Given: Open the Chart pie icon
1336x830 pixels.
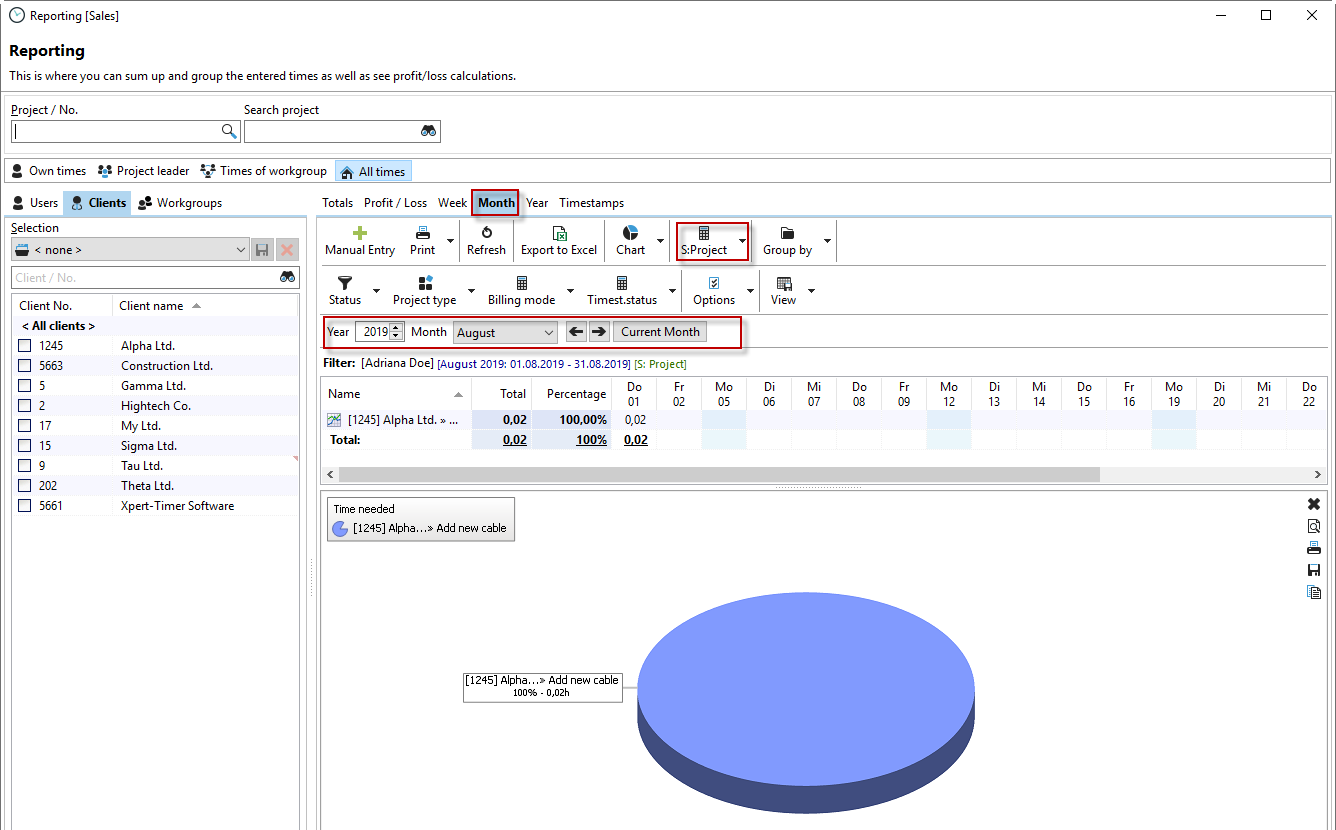Looking at the screenshot, I should pos(630,233).
